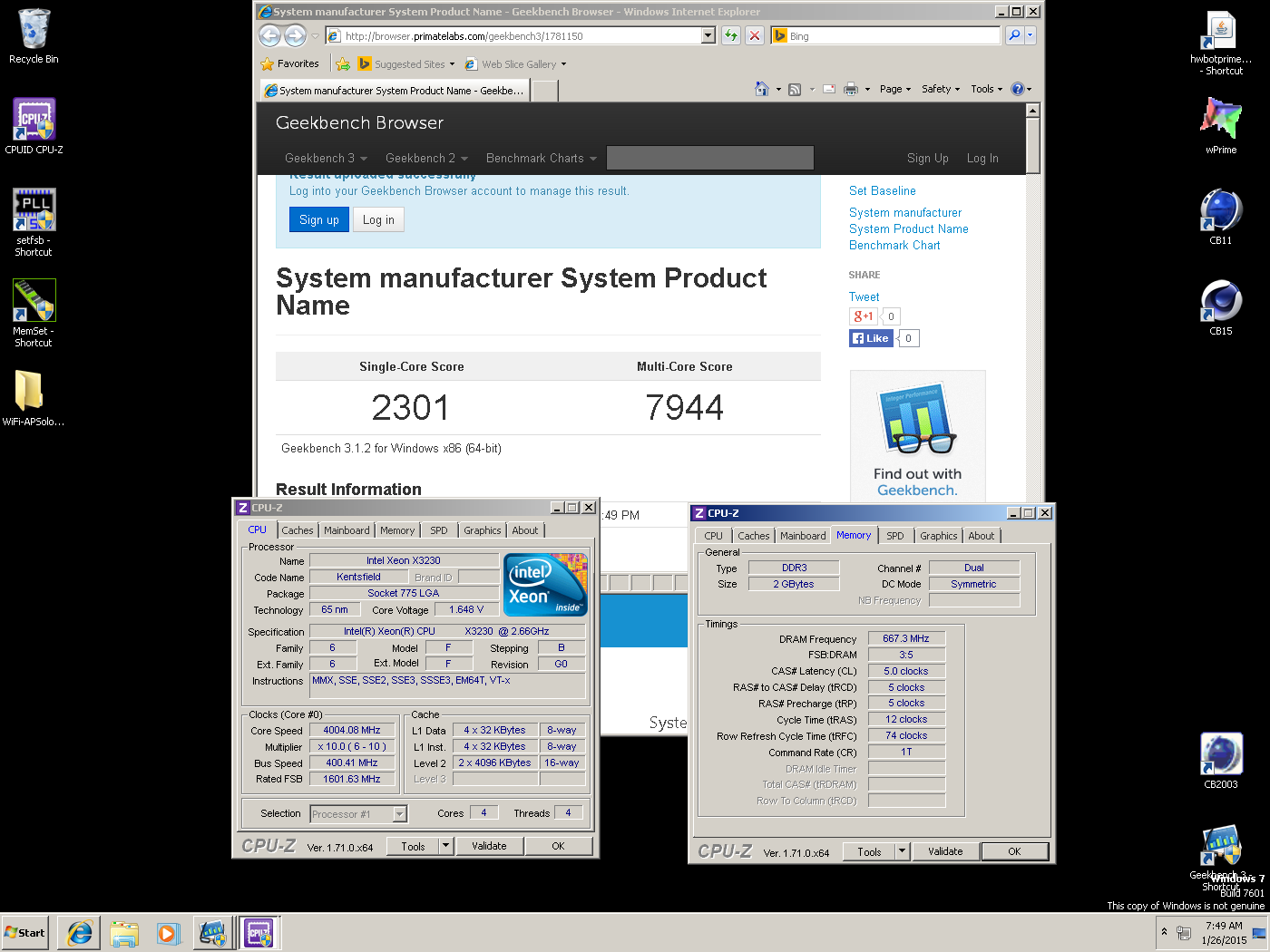Open Windows Media Player taskbar icon
Image resolution: width=1270 pixels, height=952 pixels.
coord(168,932)
